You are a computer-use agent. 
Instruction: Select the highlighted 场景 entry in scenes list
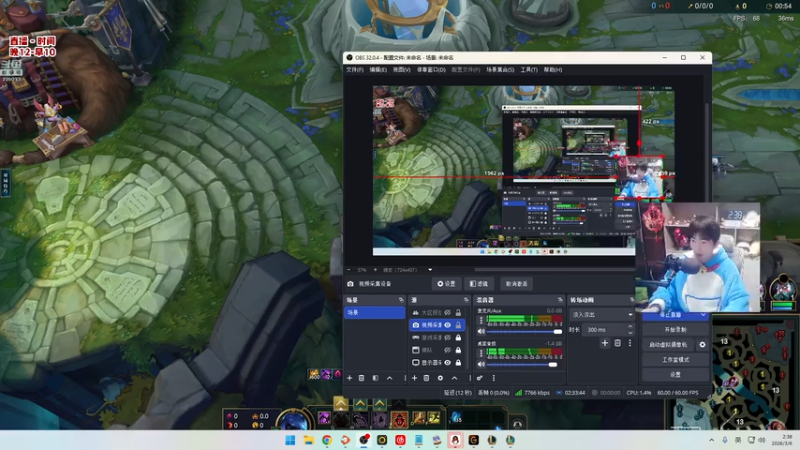[374, 312]
